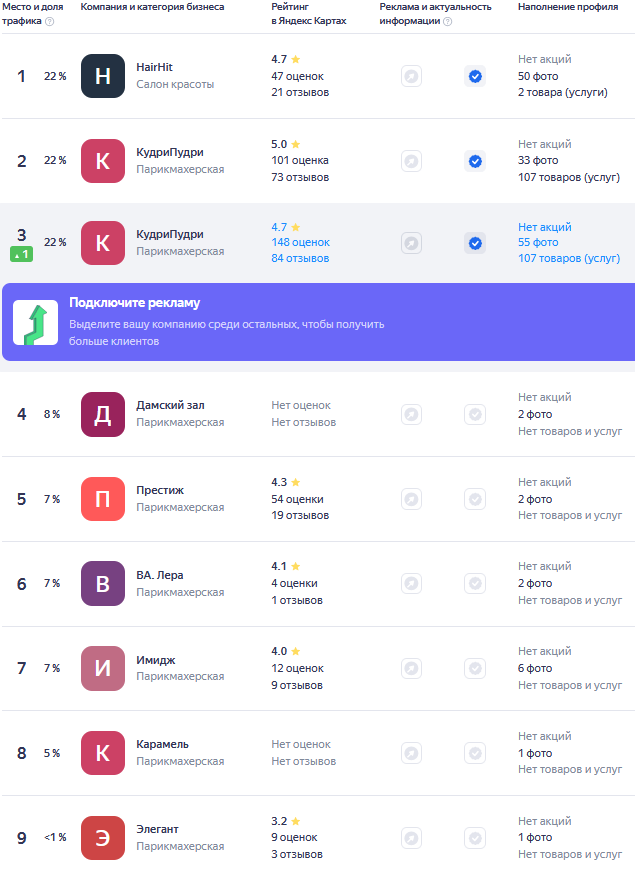Click the Дамский зал avatar icon
Screen dimensions: 635x872
(x=103, y=414)
